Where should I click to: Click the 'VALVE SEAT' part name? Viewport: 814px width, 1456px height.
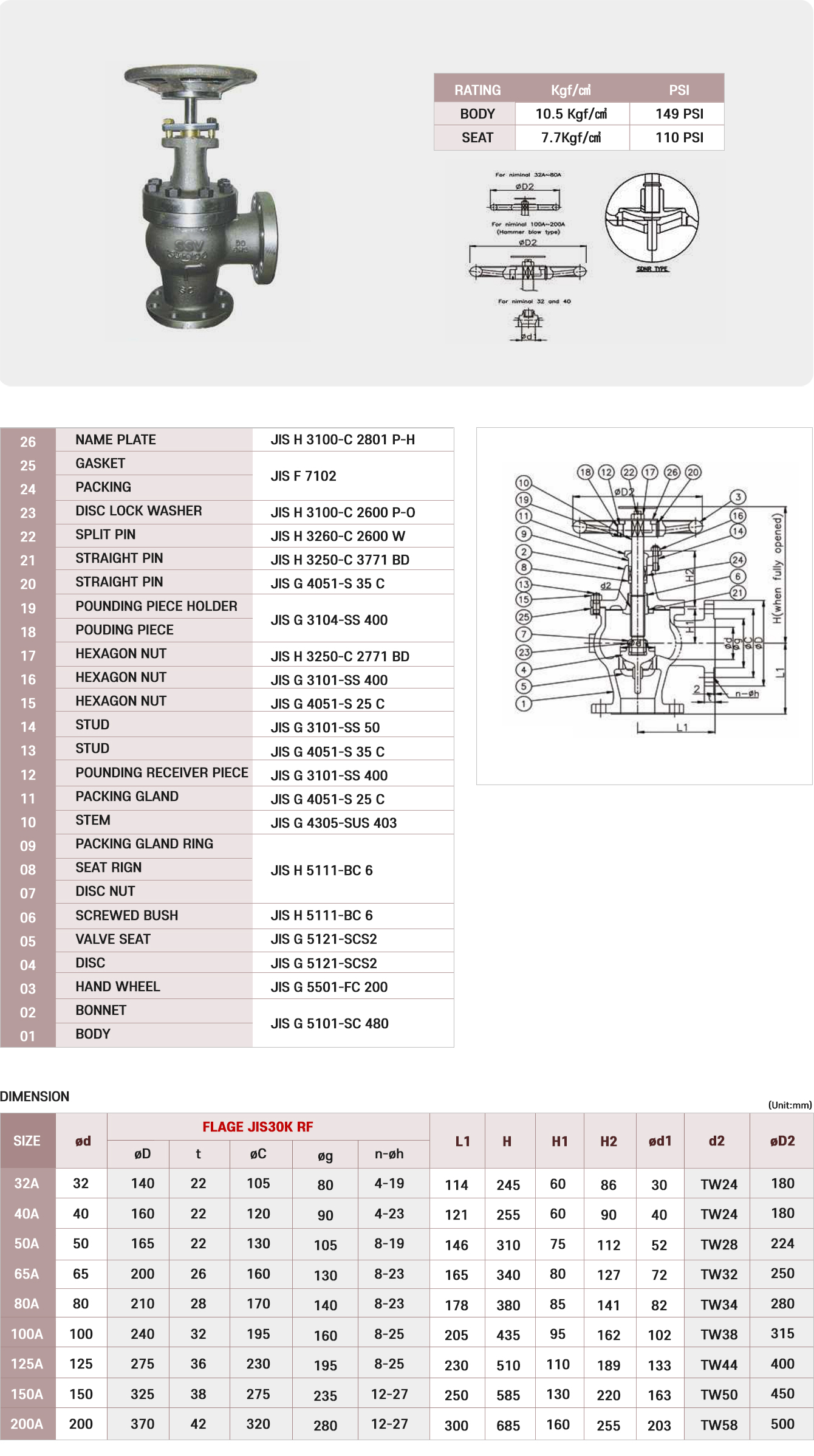coord(112,939)
